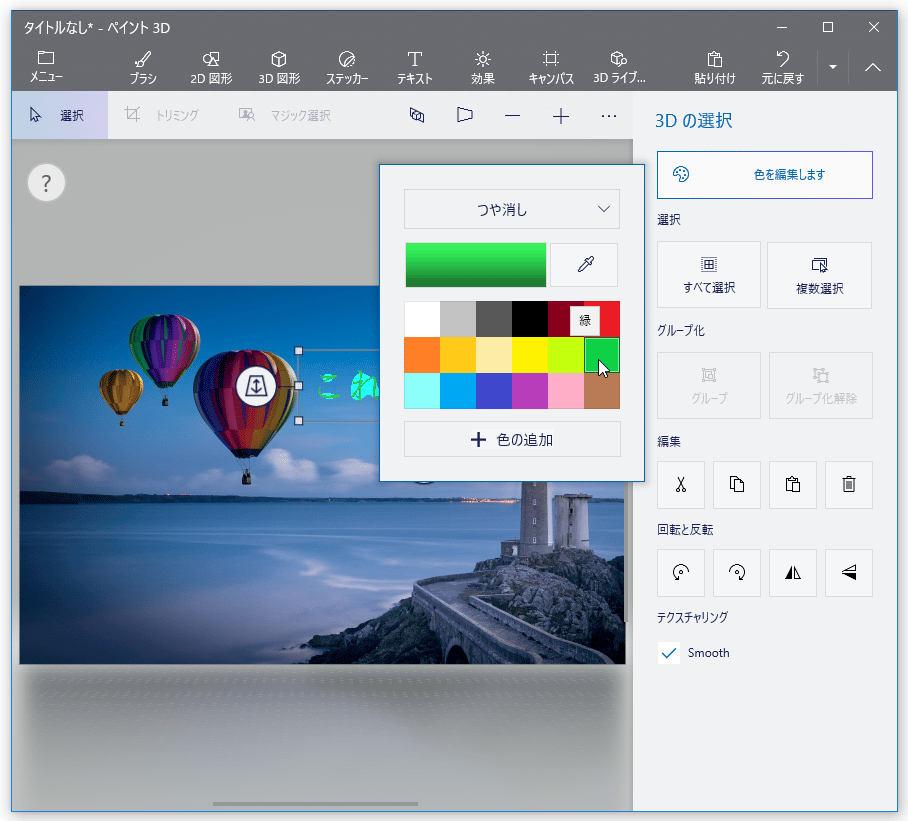
Task: Collapse the ribbon with chevron up
Action: [x=873, y=67]
